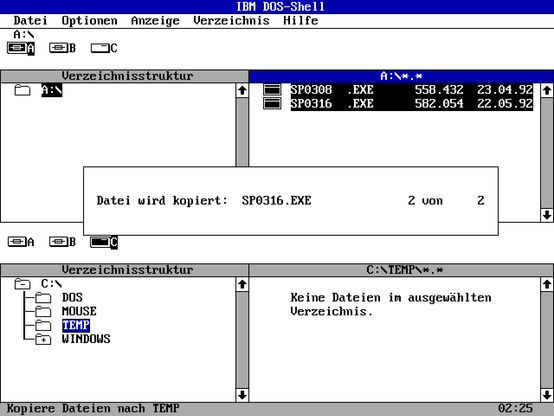Open the Datei menu
The height and width of the screenshot is (416, 554).
coord(30,20)
